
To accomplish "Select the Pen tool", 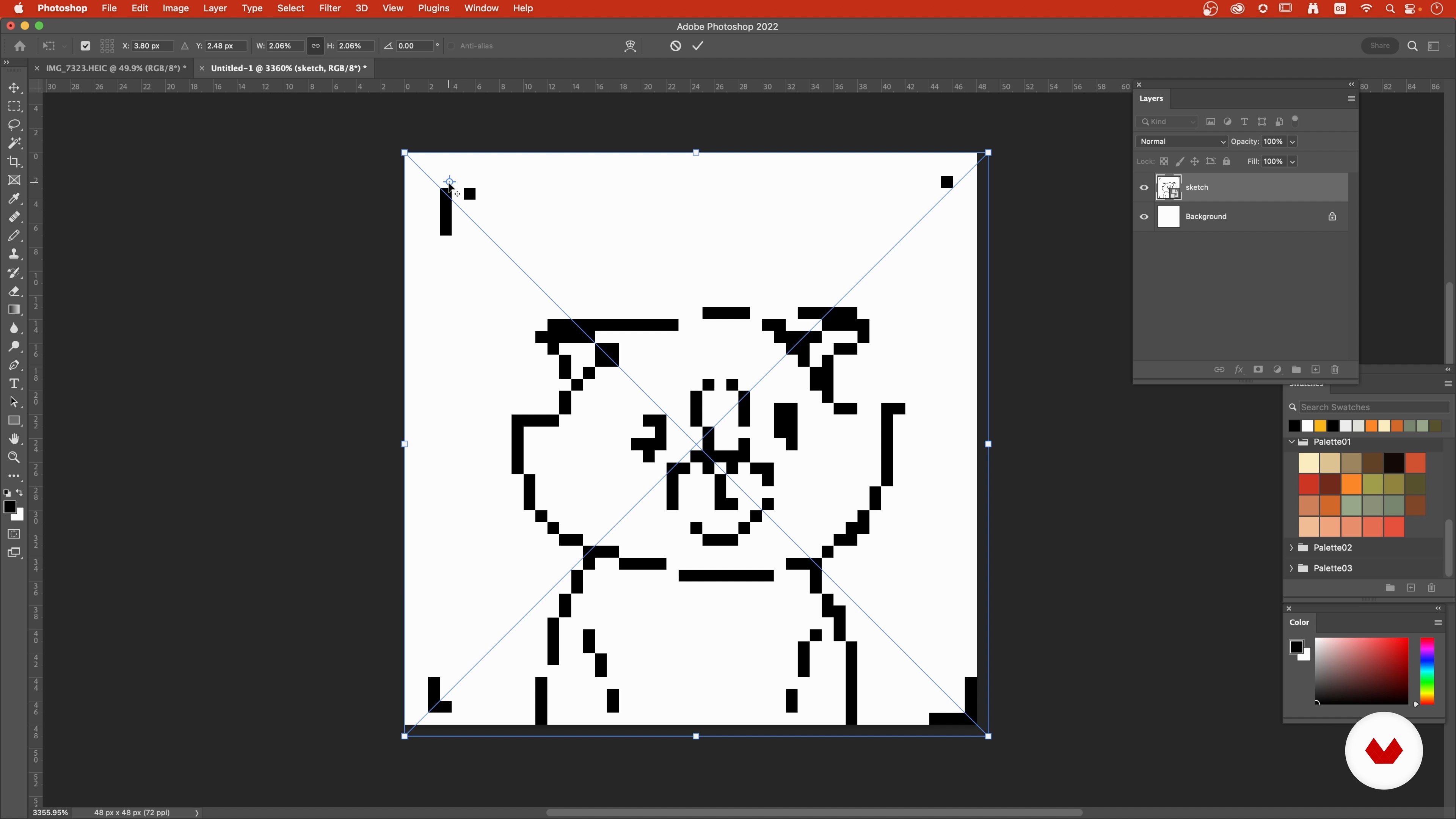I will click(14, 365).
